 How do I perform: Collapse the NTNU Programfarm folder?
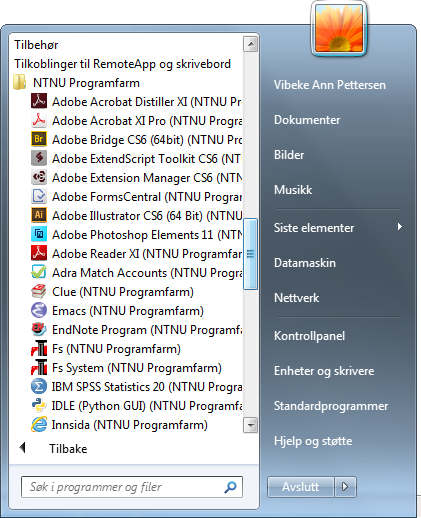coord(77,83)
